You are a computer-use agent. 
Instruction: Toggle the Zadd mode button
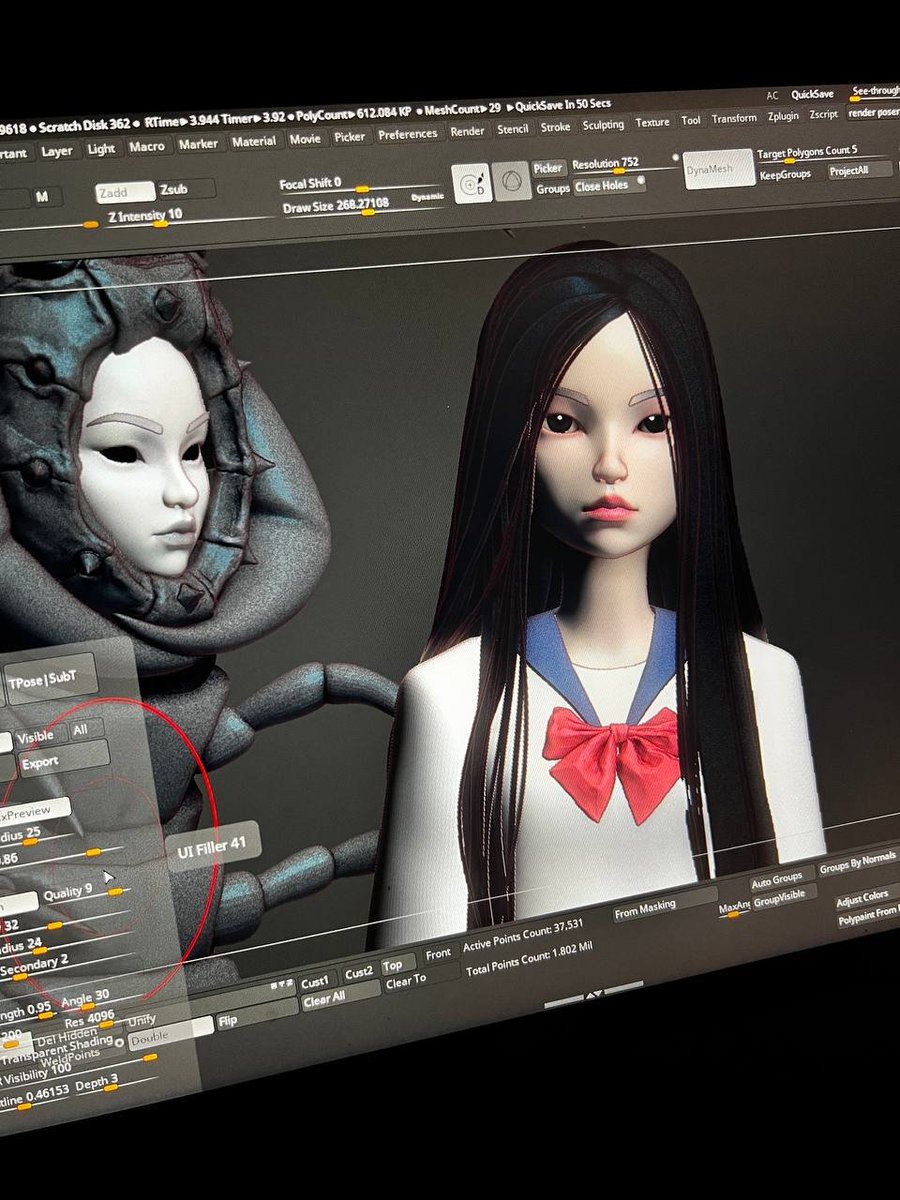point(125,192)
